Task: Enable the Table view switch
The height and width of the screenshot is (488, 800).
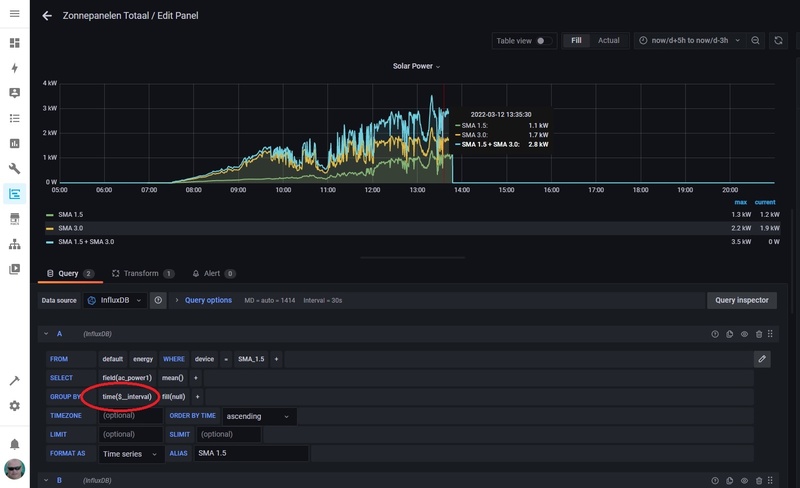Action: click(544, 41)
